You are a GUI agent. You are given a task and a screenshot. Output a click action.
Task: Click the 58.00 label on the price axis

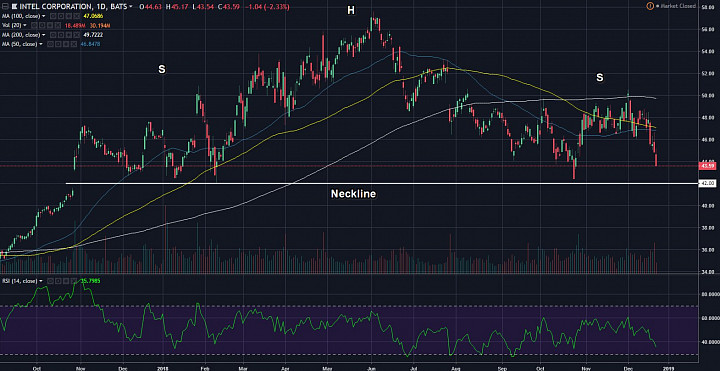click(x=708, y=7)
